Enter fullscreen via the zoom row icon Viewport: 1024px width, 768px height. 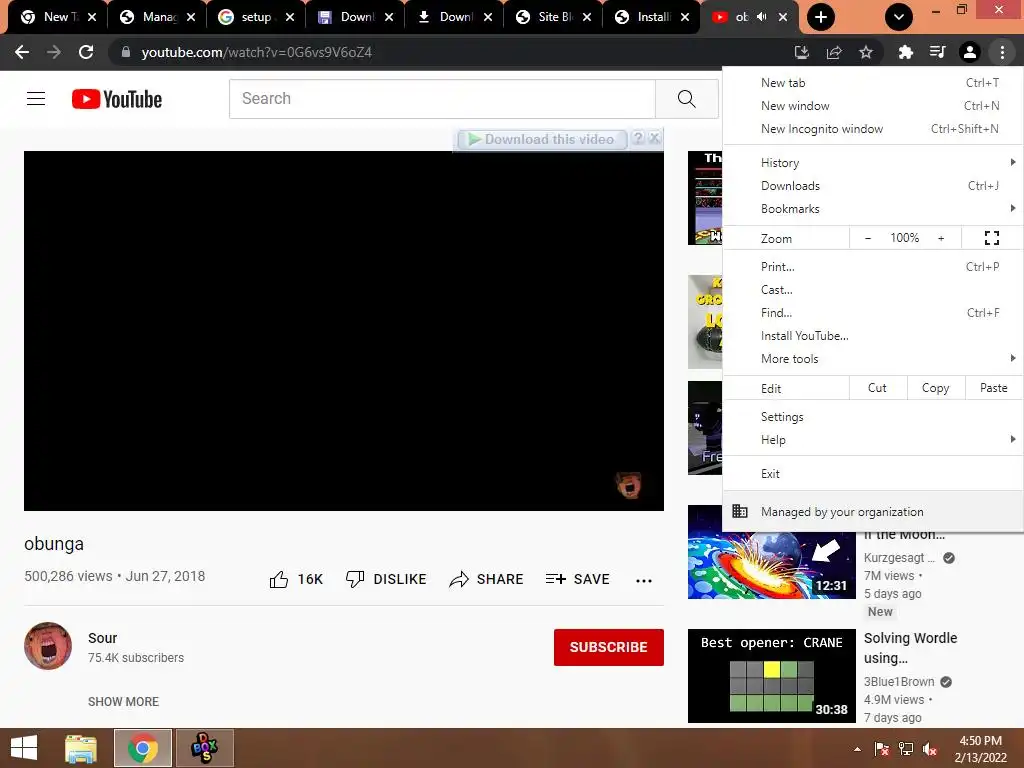pos(992,238)
